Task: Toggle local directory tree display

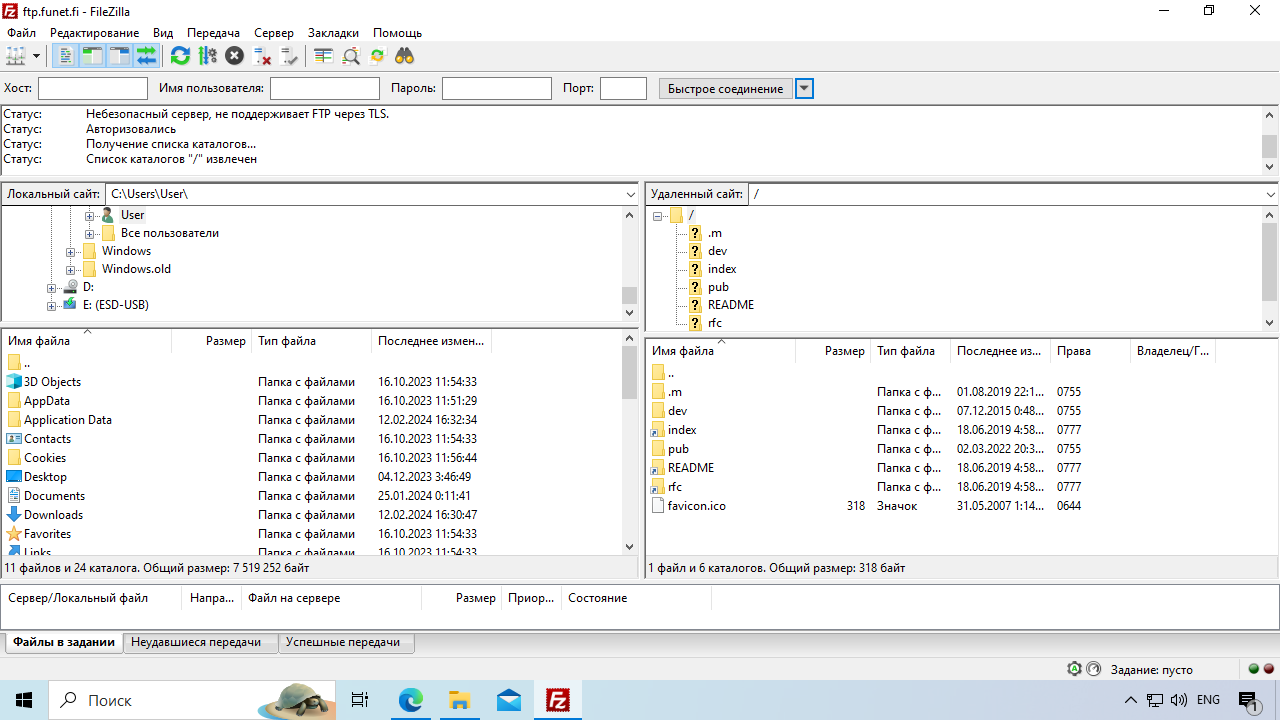Action: (92, 56)
